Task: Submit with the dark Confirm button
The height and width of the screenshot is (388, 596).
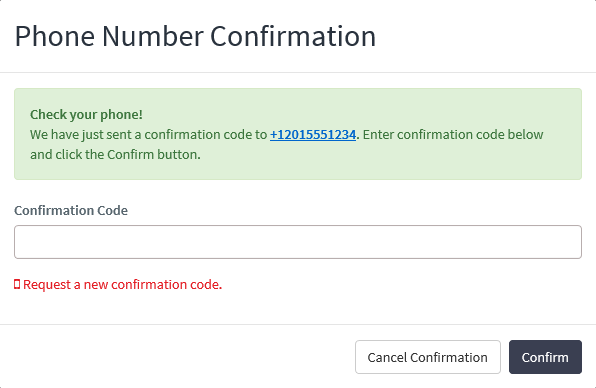Action: (545, 357)
